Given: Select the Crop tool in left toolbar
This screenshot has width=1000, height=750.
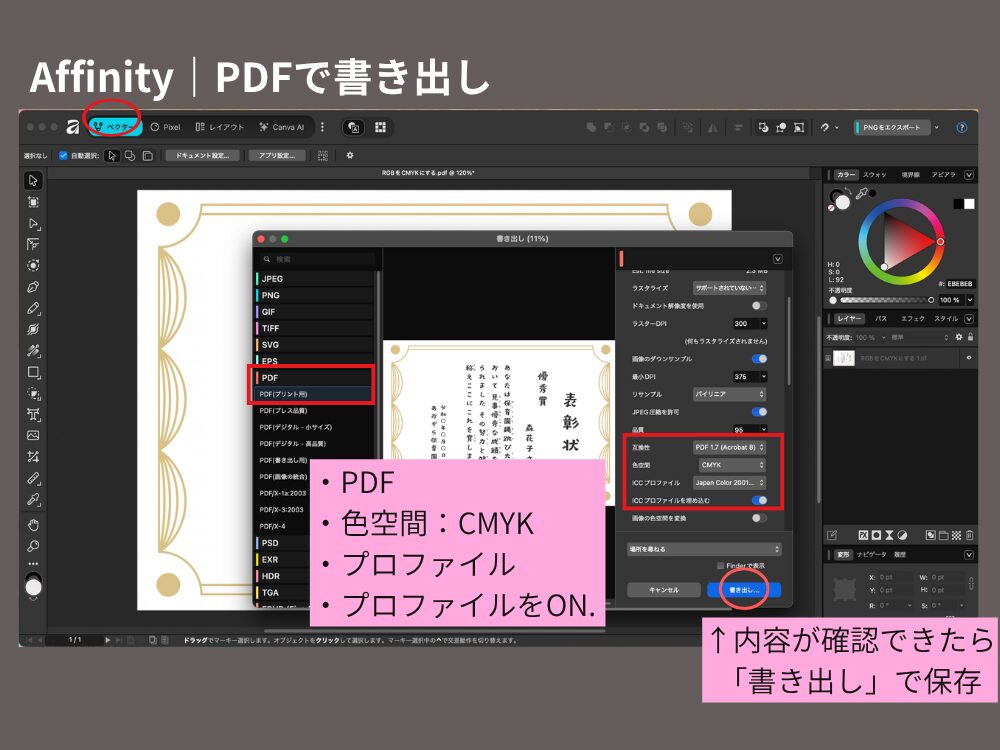Looking at the screenshot, I should click(x=33, y=457).
